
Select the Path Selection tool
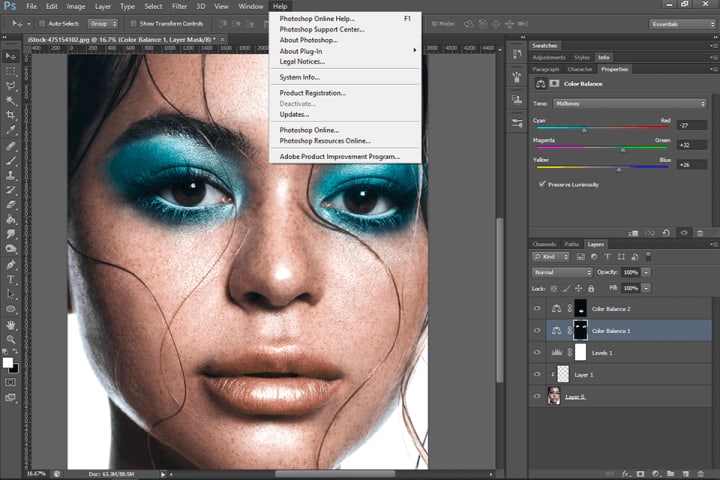click(x=11, y=294)
